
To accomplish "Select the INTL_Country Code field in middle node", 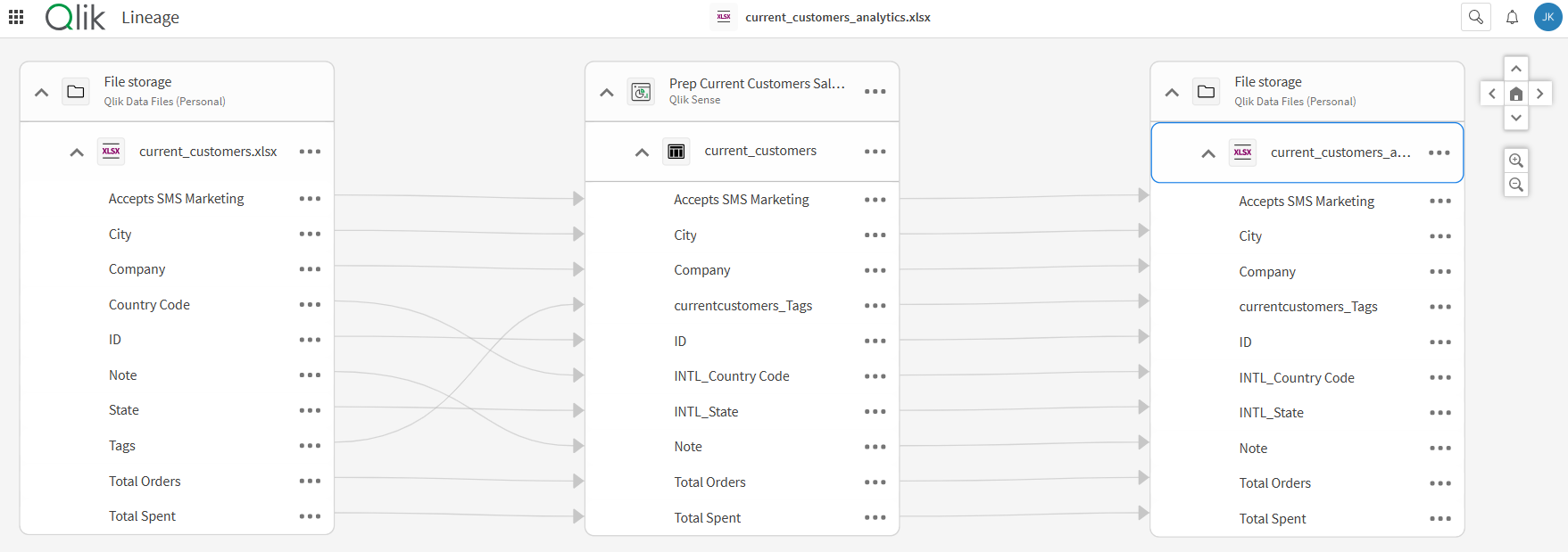I will click(x=731, y=376).
